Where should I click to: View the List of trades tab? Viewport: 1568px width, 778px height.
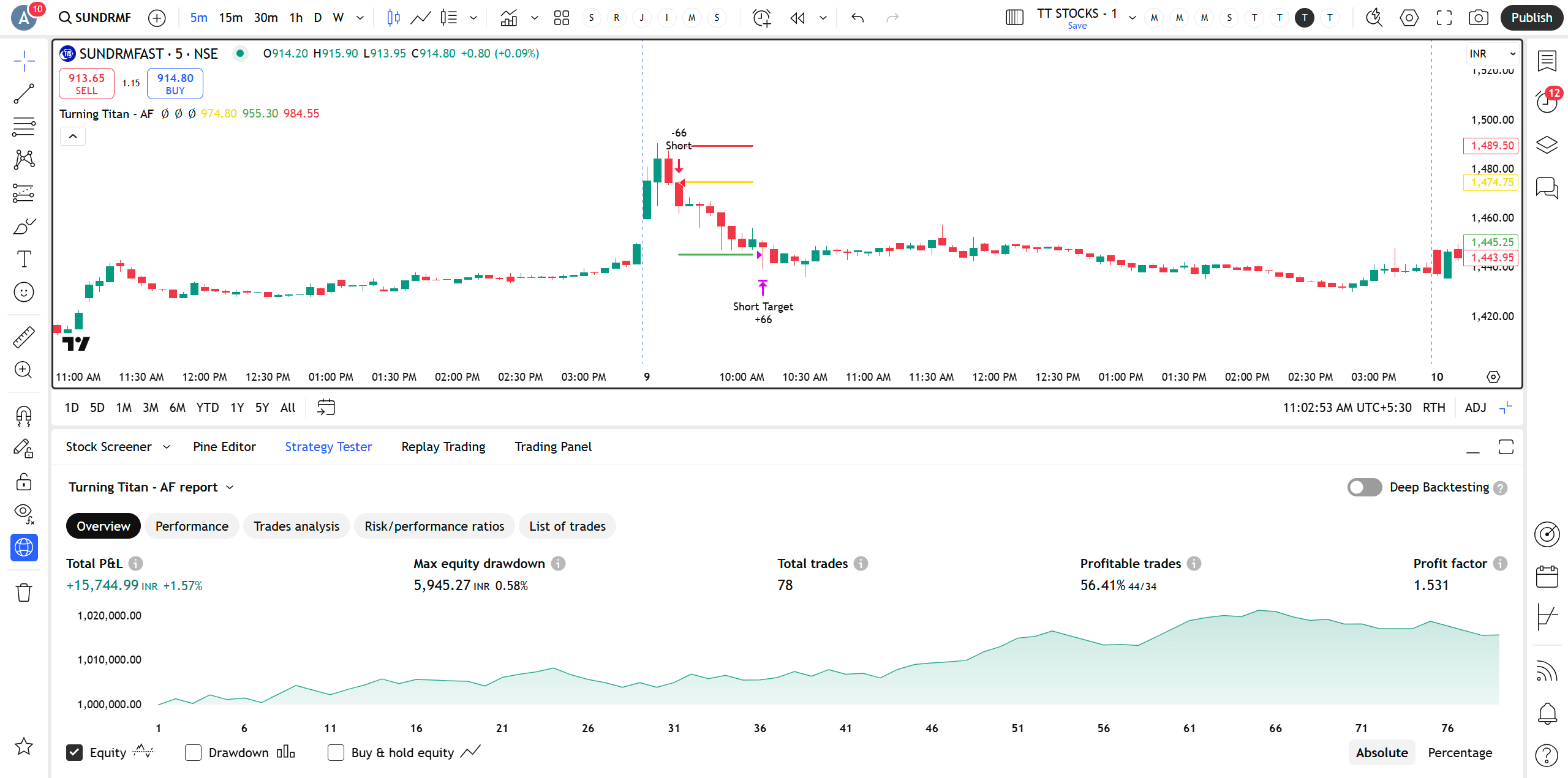(567, 526)
